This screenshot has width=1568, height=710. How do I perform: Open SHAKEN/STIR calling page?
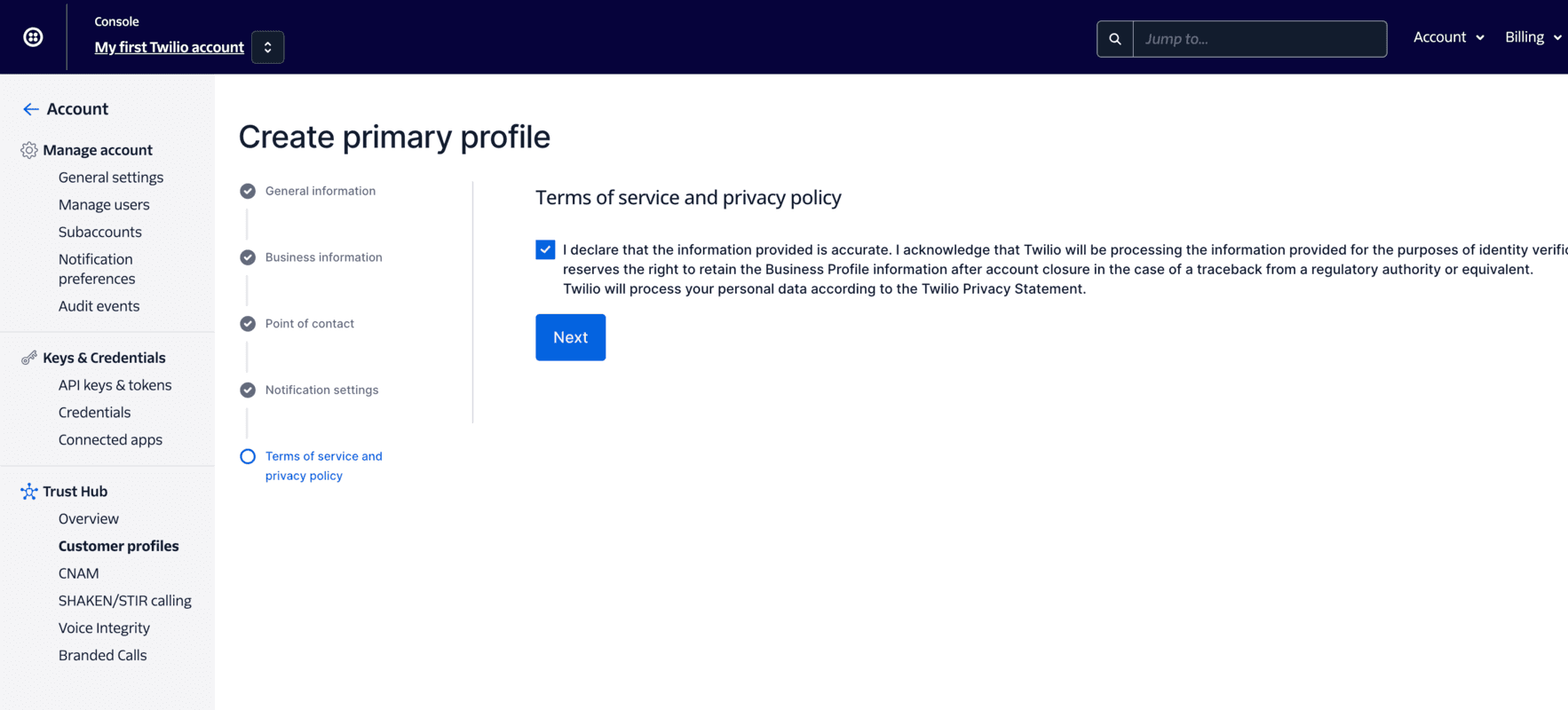pos(124,601)
